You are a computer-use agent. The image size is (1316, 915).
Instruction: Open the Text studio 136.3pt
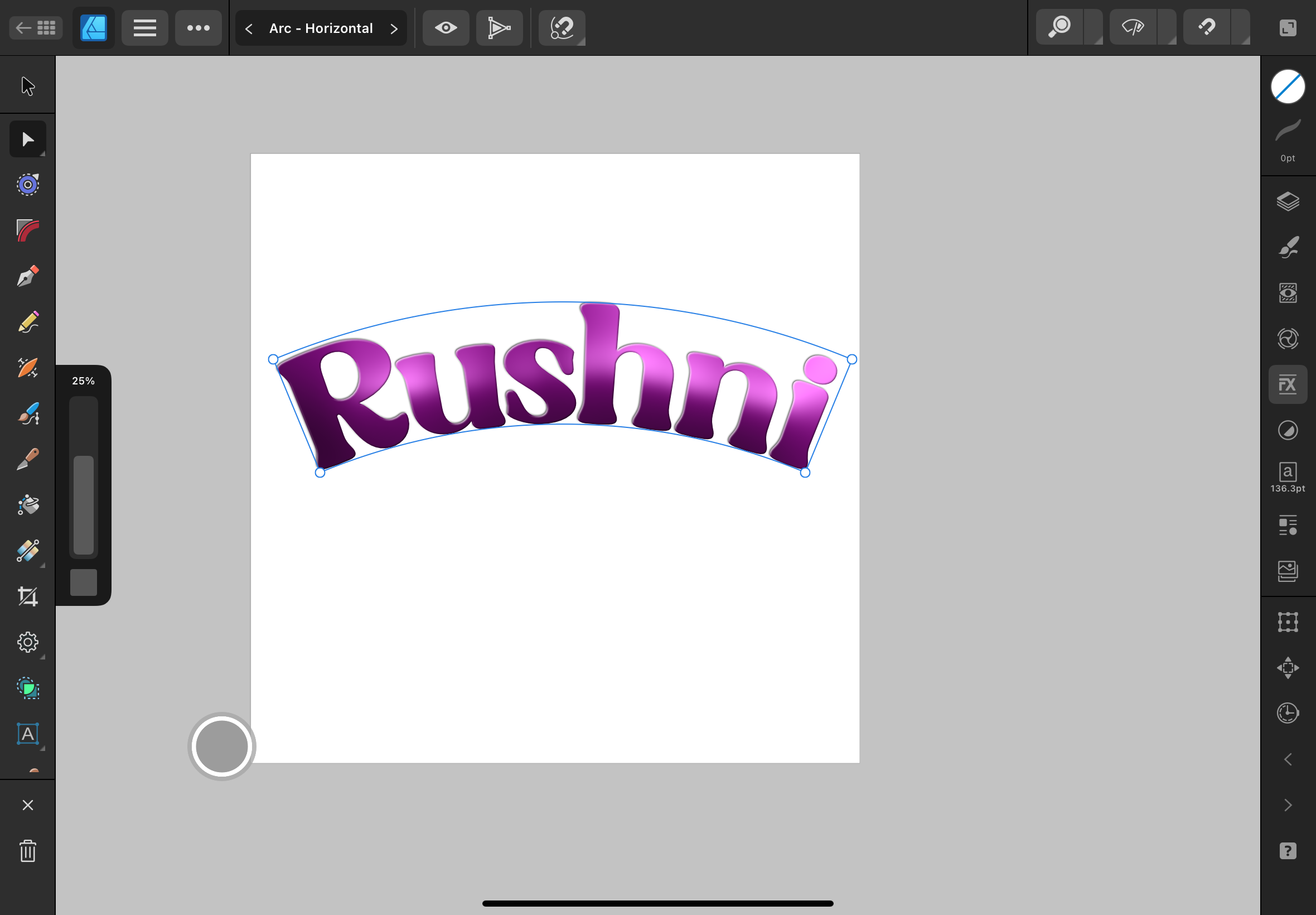point(1288,478)
